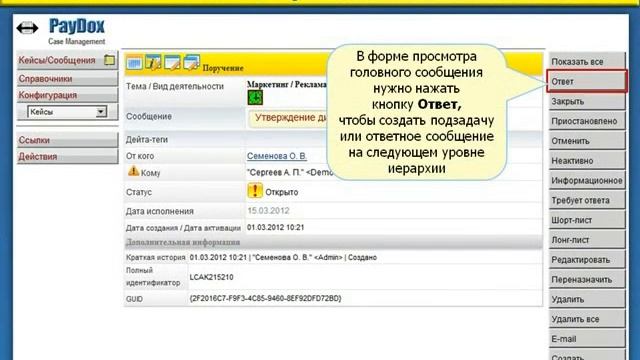Click the identifier LCAK215210
This screenshot has height=360, width=640.
211,277
